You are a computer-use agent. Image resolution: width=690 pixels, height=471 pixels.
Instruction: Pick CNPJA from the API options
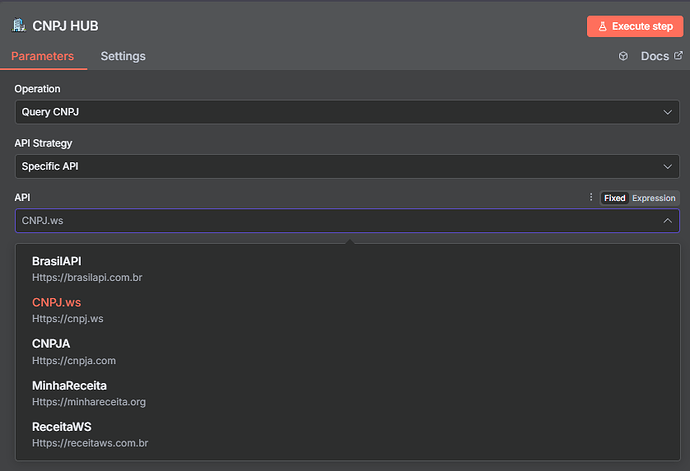51,344
